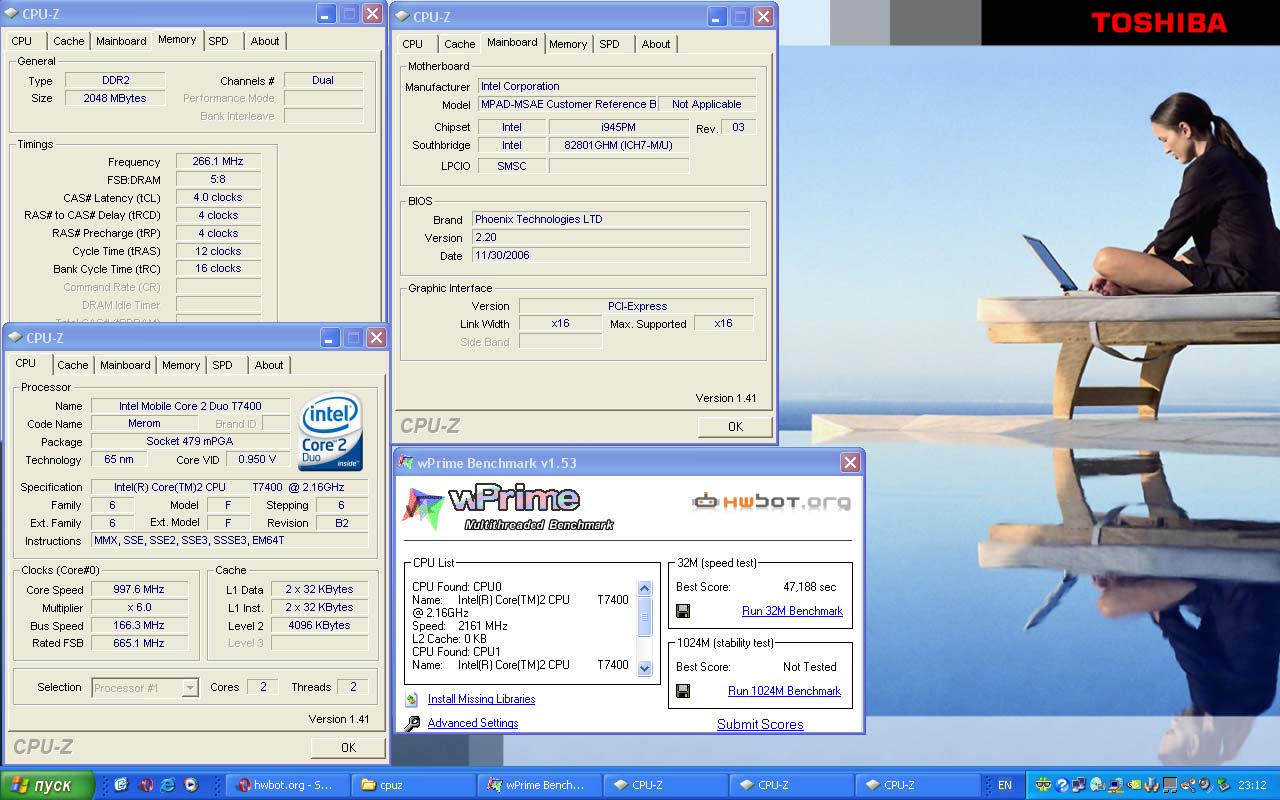1280x800 pixels.
Task: Click the '47,188 sec' best score text
Action: coord(810,587)
